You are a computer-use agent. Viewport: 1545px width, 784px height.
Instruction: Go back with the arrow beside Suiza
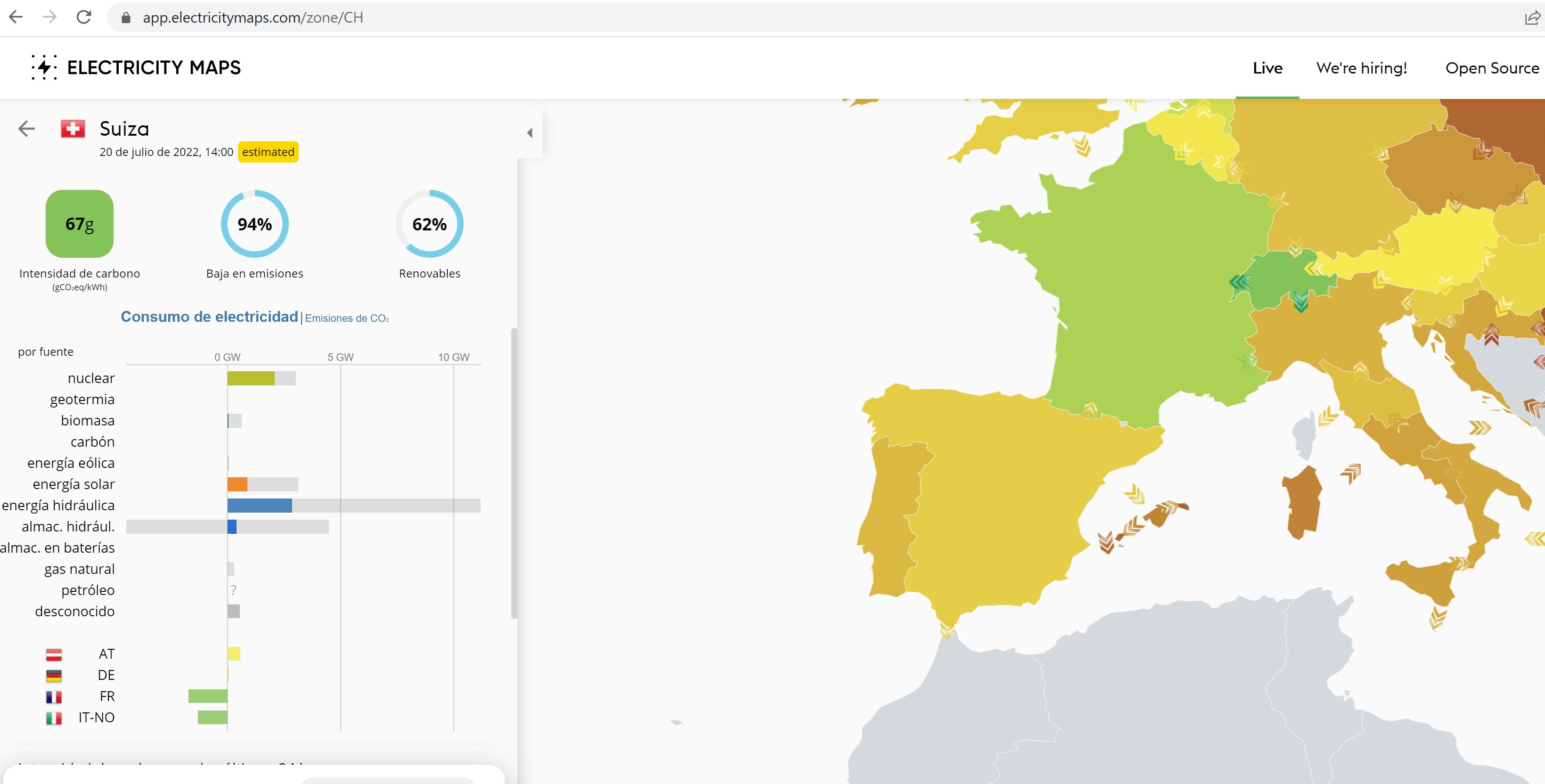coord(26,128)
